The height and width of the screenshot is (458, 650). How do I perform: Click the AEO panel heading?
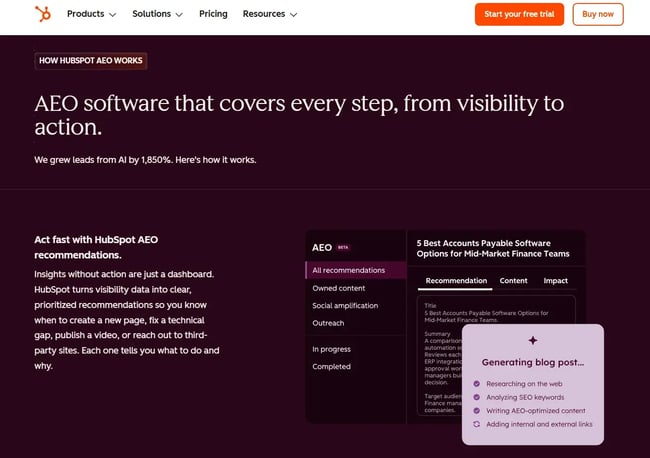click(322, 247)
